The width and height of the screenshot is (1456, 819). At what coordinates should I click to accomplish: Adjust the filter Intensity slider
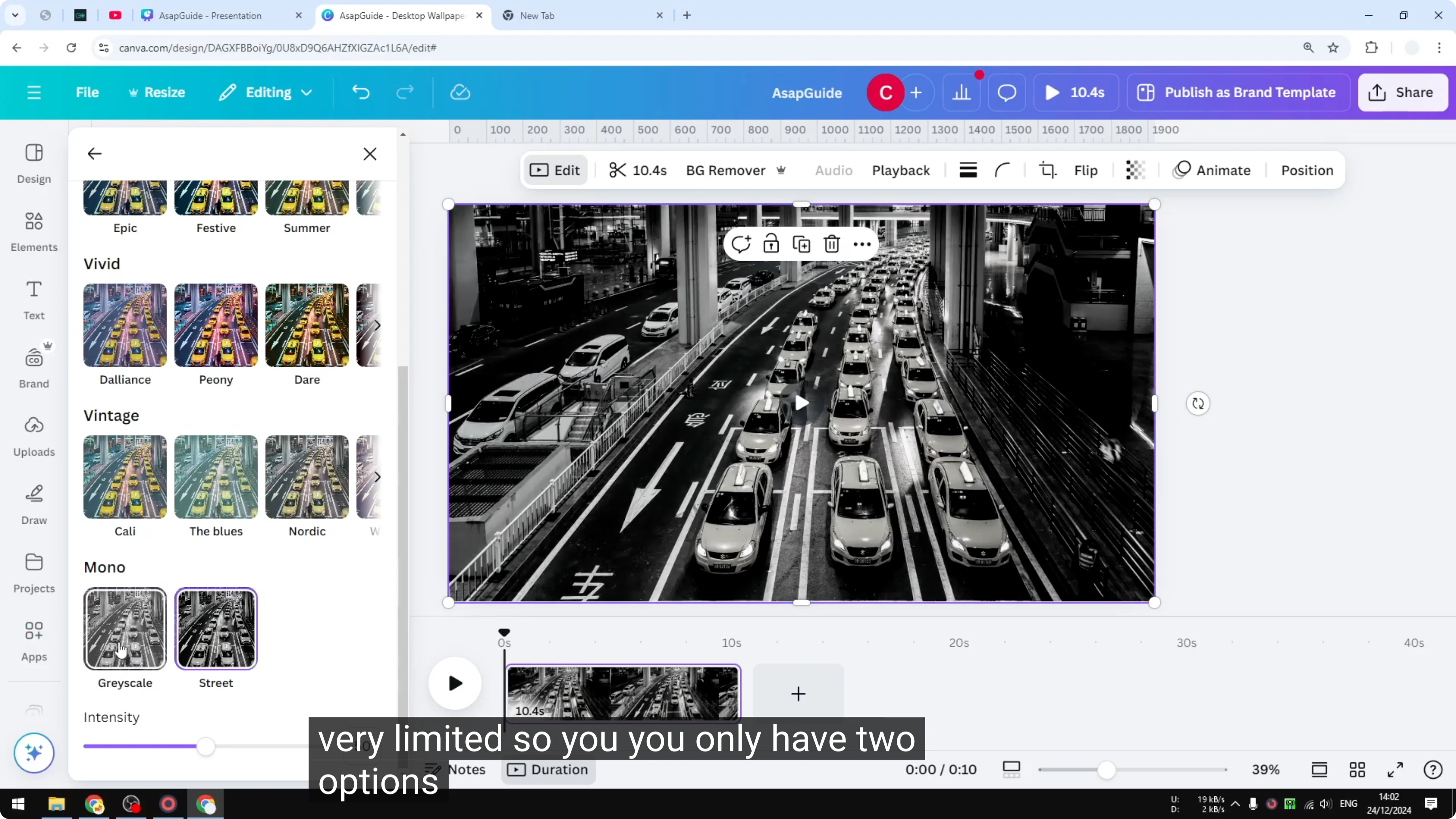pyautogui.click(x=206, y=746)
